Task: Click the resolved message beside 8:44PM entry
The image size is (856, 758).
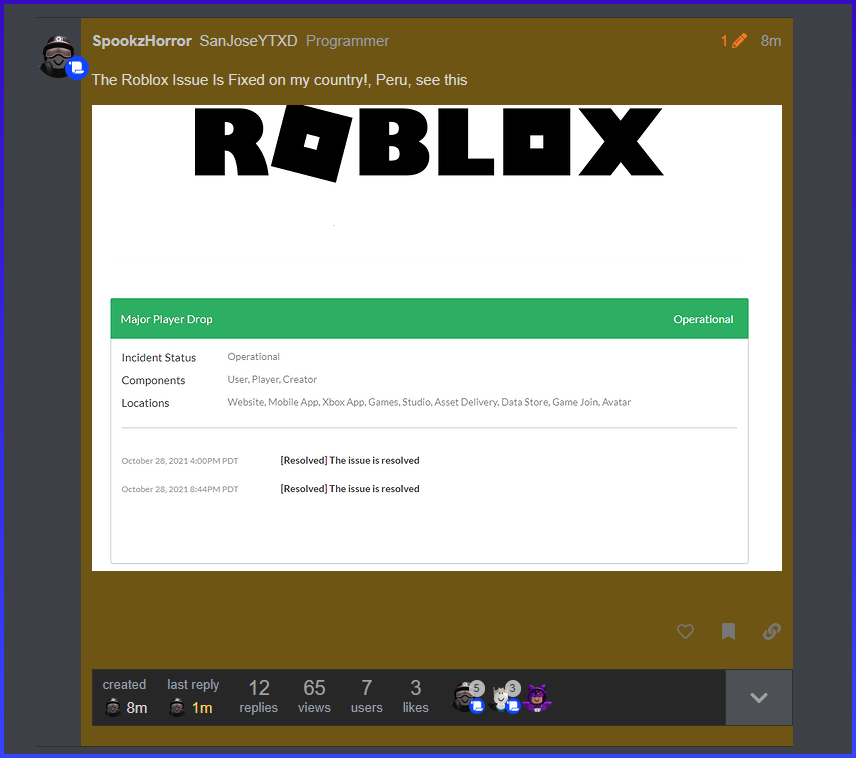Action: point(350,489)
